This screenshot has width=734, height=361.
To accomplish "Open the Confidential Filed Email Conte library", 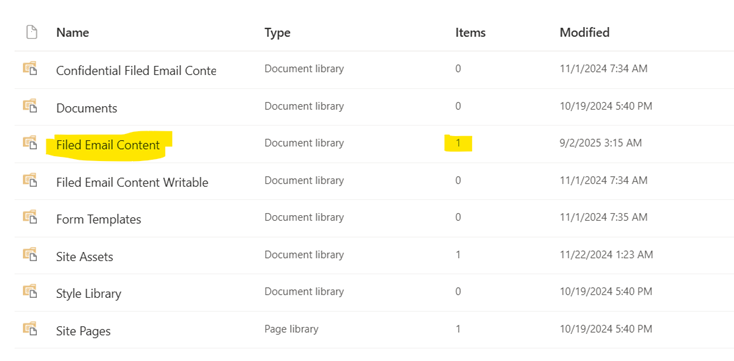I will (136, 71).
